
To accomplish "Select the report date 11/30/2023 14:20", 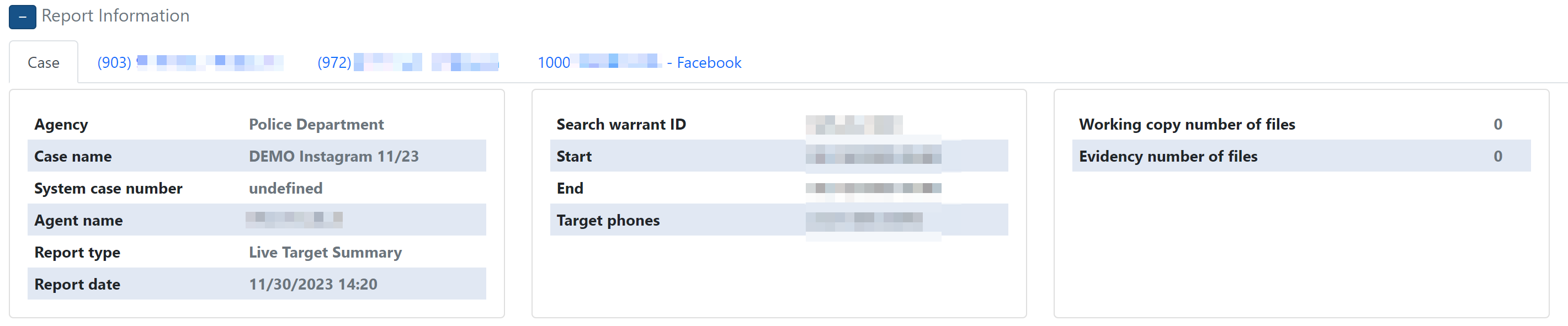I will (x=313, y=284).
